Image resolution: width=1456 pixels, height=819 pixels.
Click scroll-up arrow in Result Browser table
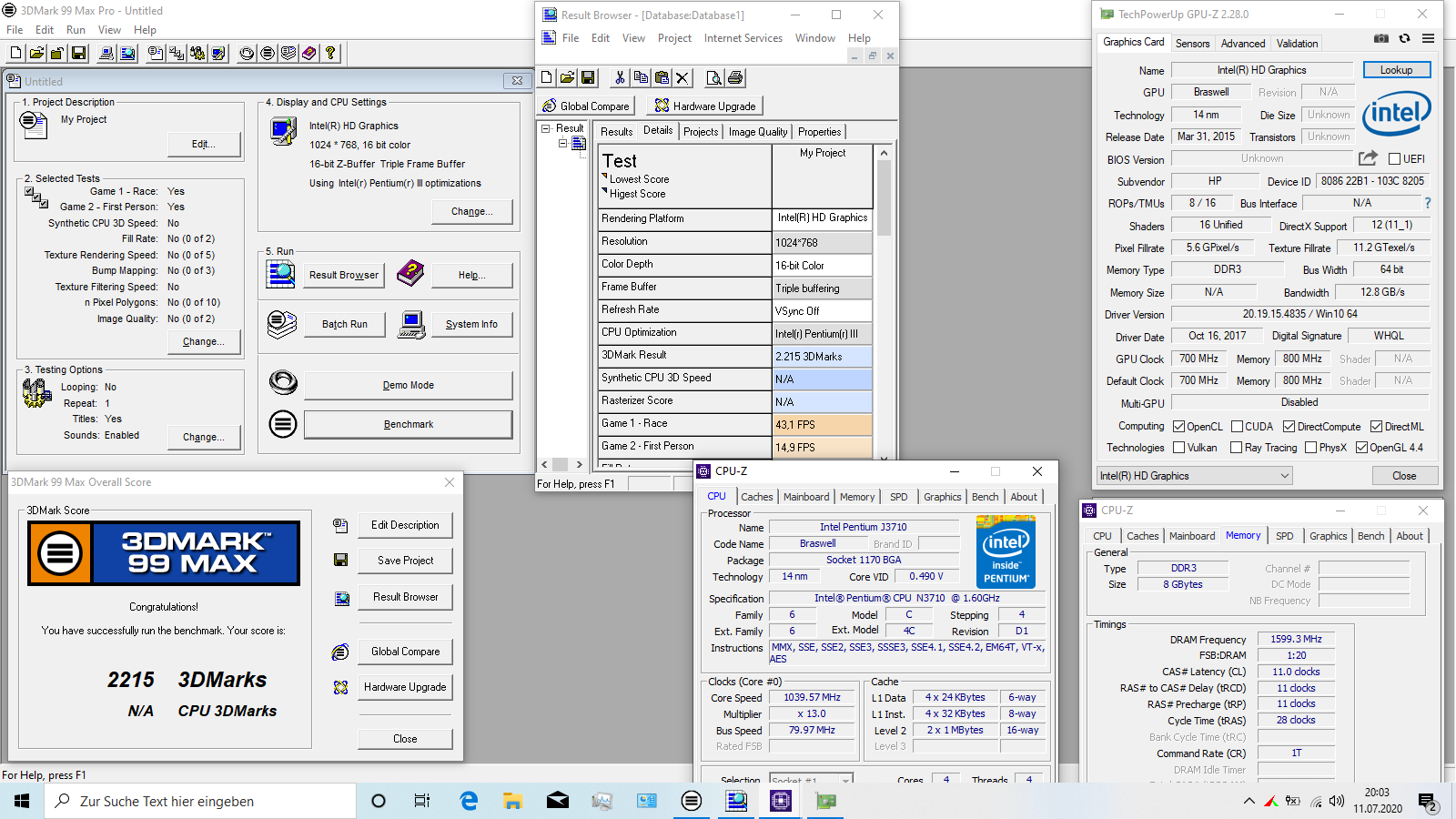(883, 153)
